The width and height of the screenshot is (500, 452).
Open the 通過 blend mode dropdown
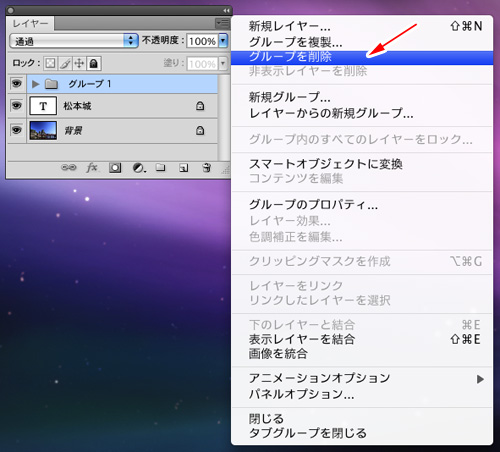[x=74, y=41]
